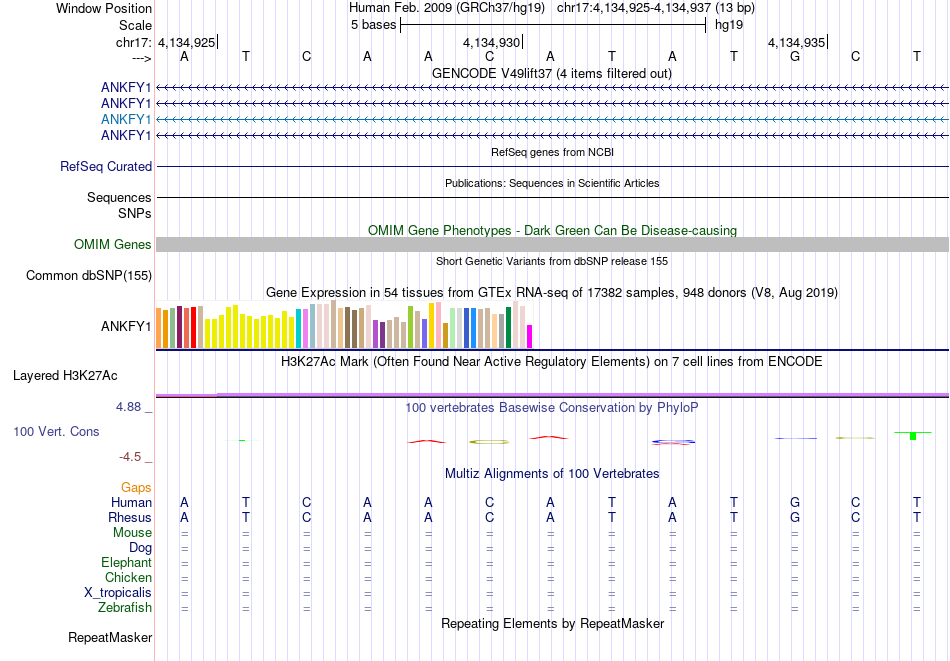The width and height of the screenshot is (950, 661).
Task: Open the 100 Vert. Cons track label
Action: [56, 431]
